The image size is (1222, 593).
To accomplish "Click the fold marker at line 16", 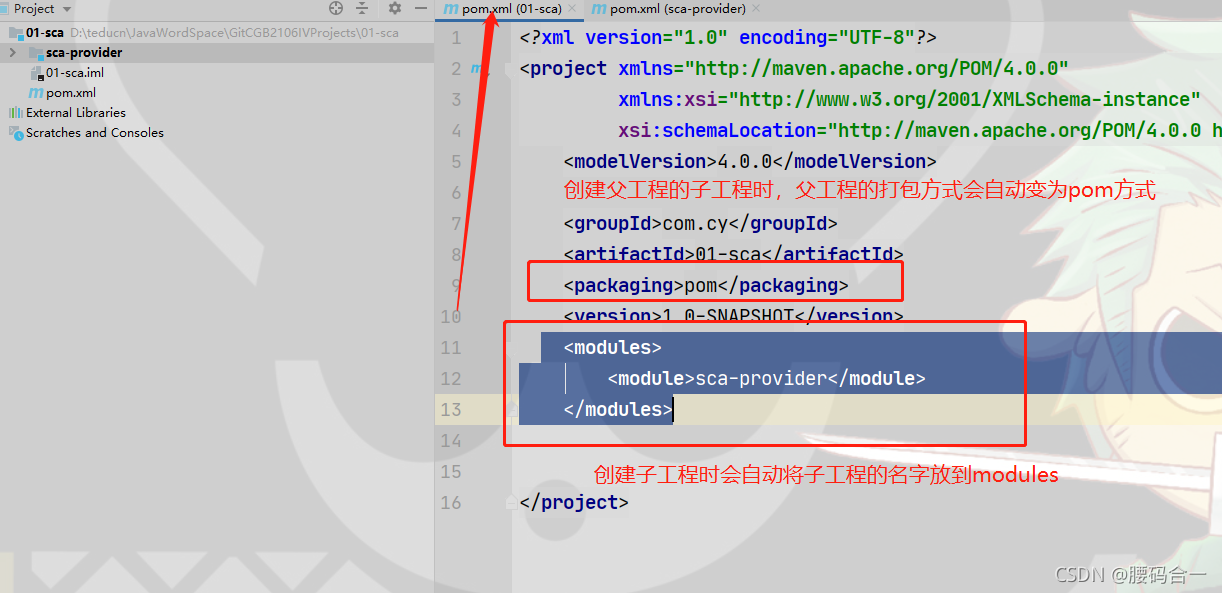I will (512, 502).
